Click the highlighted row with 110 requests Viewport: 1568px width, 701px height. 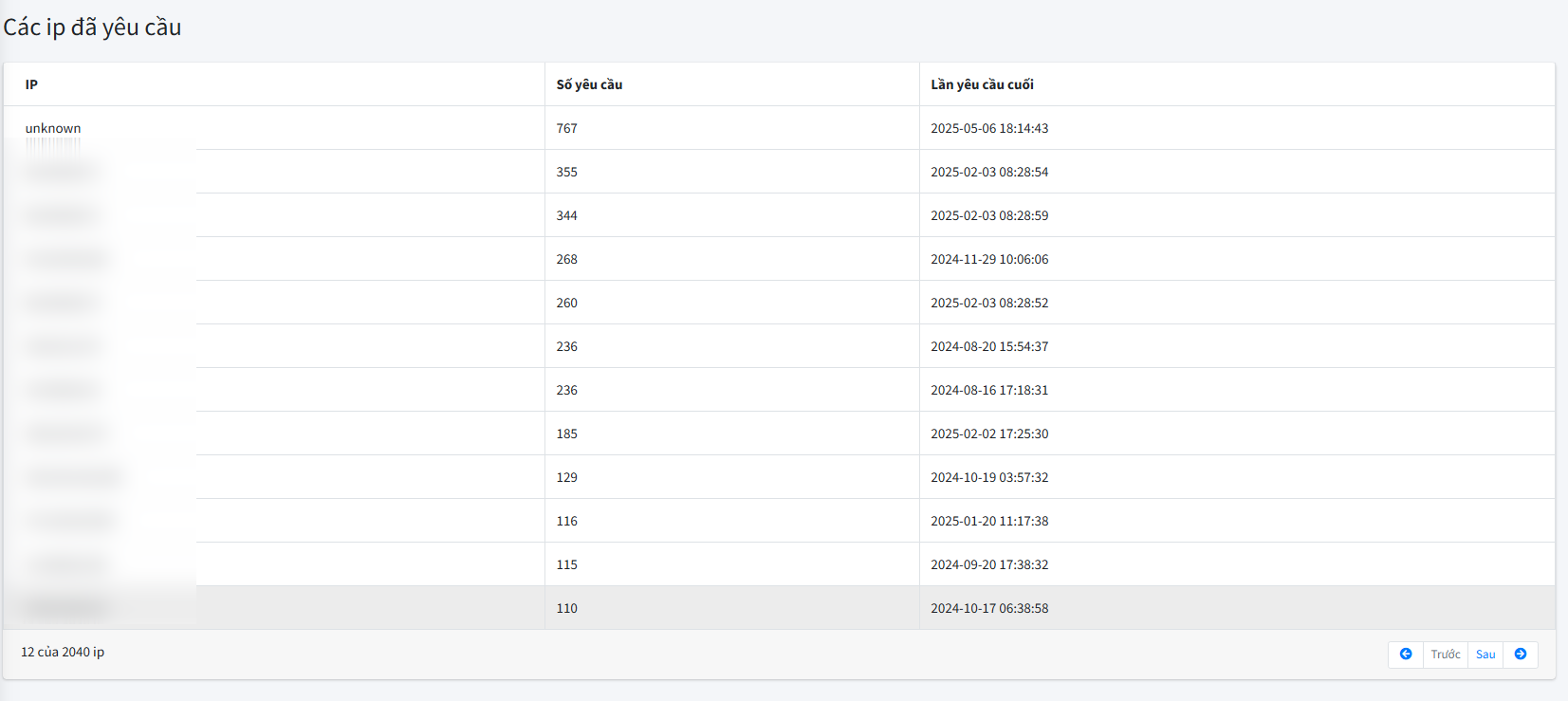coord(567,608)
